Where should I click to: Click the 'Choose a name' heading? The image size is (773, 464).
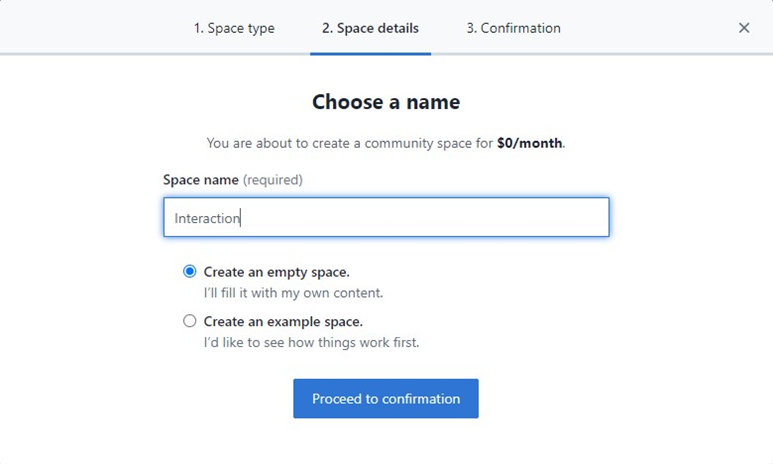pos(386,102)
